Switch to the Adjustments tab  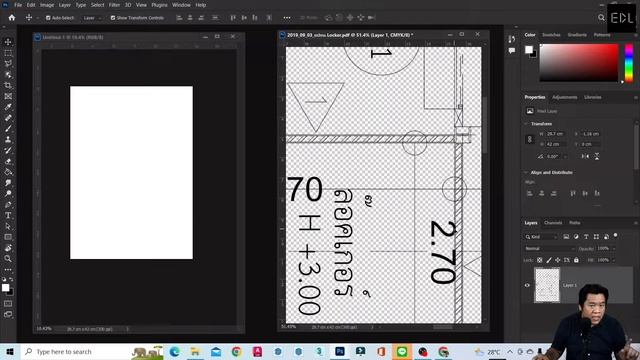point(564,97)
